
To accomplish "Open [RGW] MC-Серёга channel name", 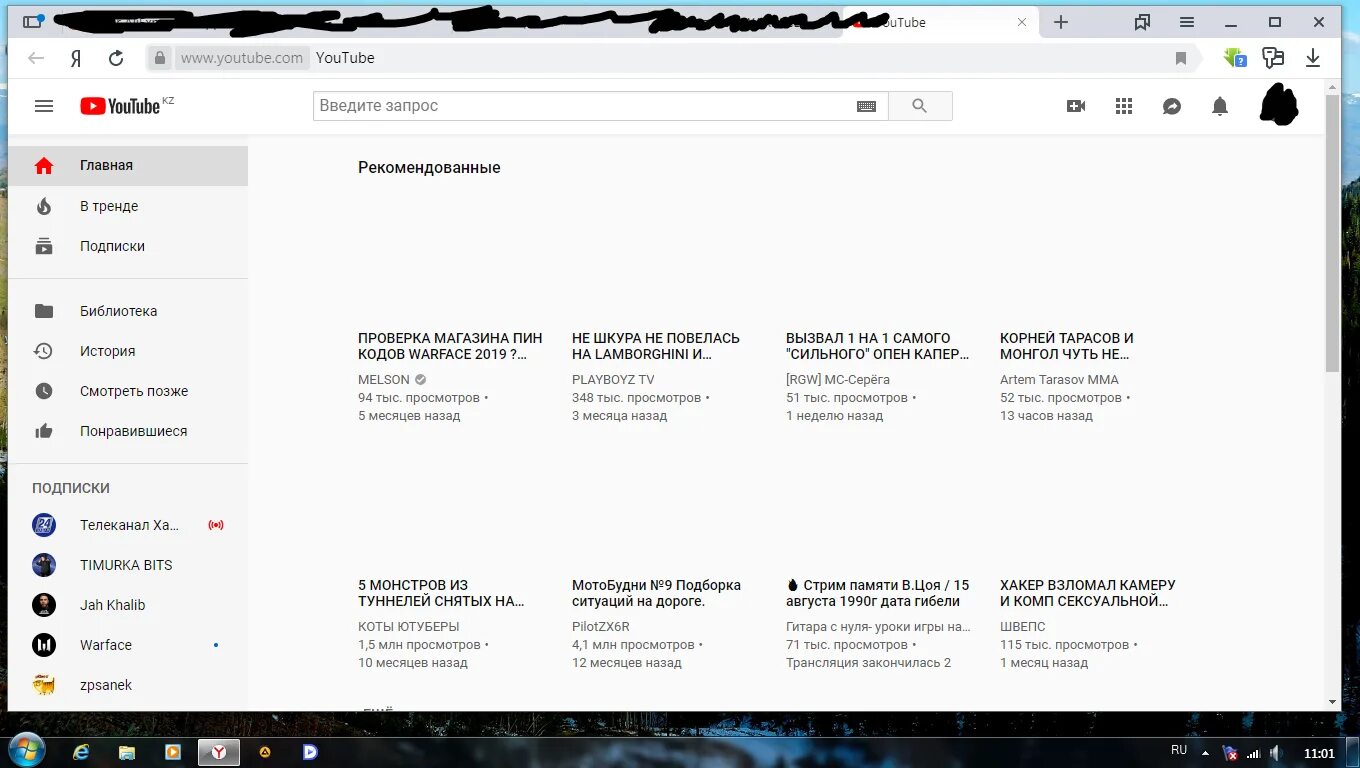I will pos(838,380).
